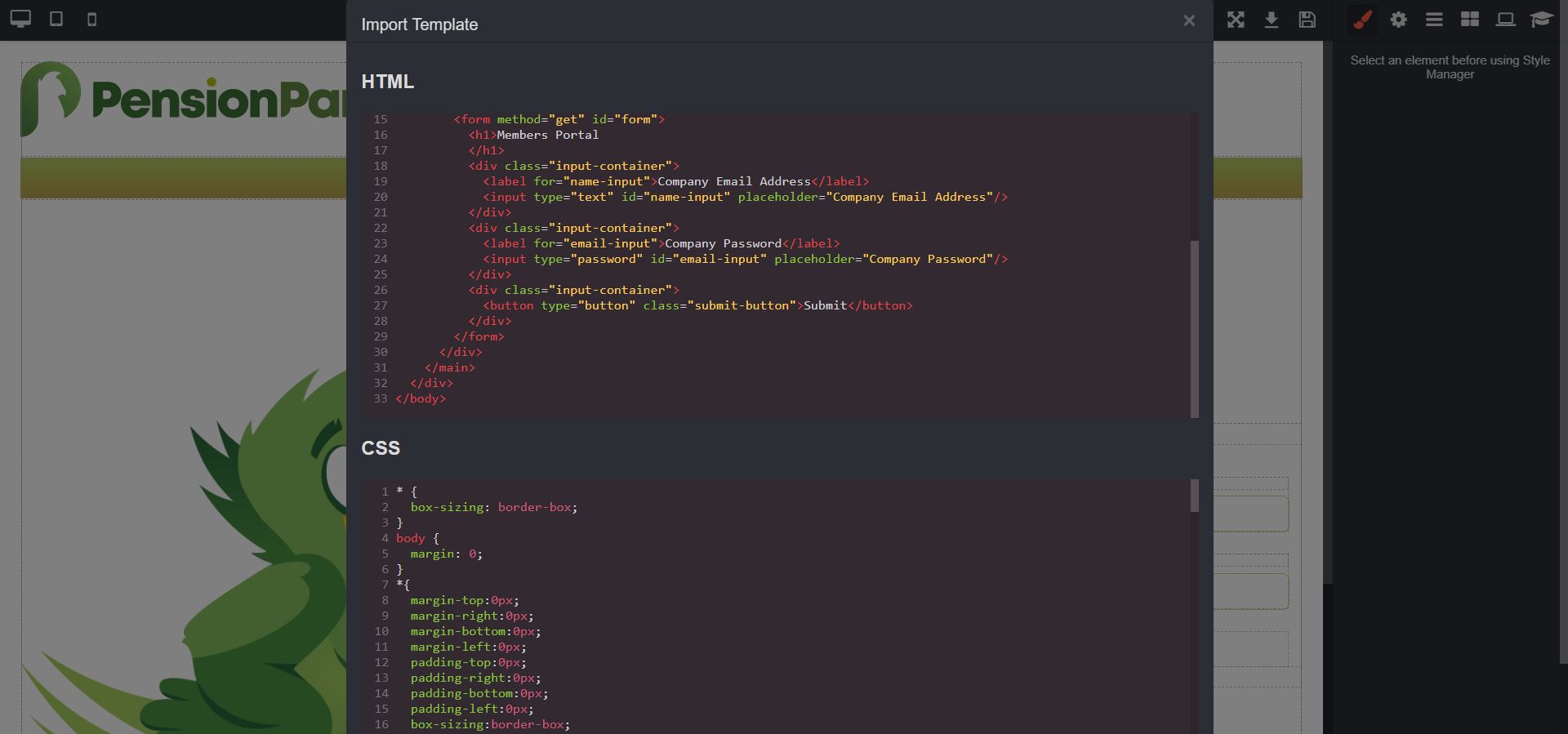
Task: Open the layers panel with three-bars icon
Action: point(1434,20)
